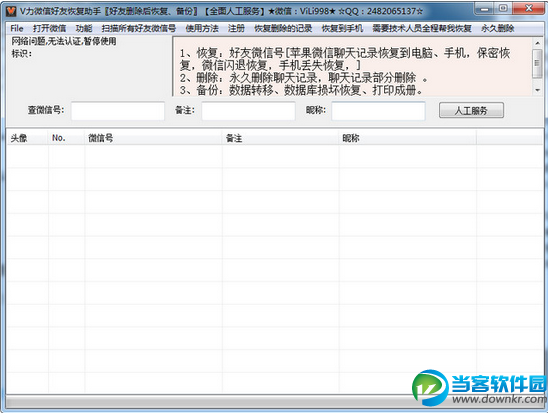Click the 人工服务 button

[x=471, y=110]
